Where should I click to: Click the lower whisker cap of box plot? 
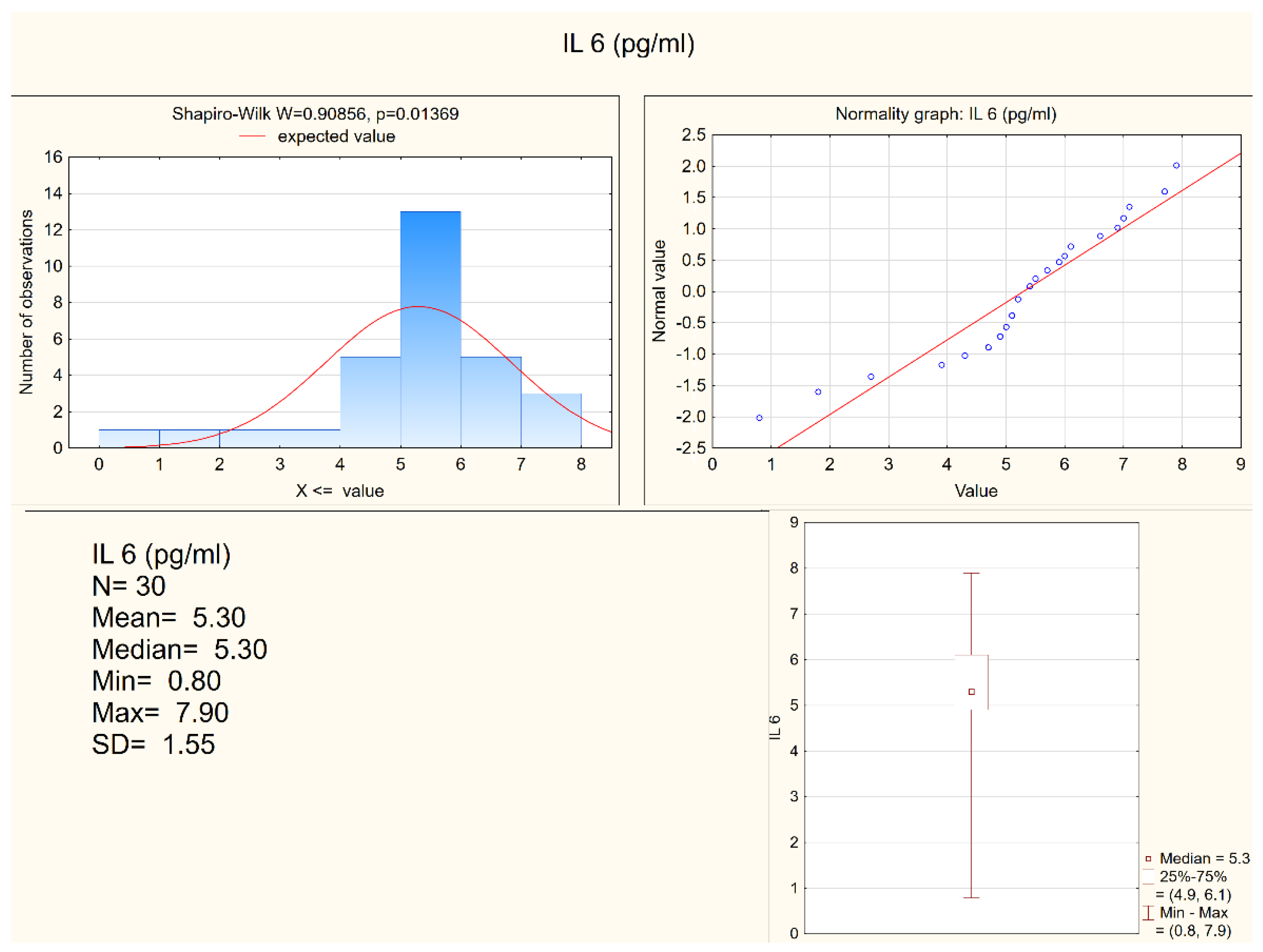tap(971, 898)
